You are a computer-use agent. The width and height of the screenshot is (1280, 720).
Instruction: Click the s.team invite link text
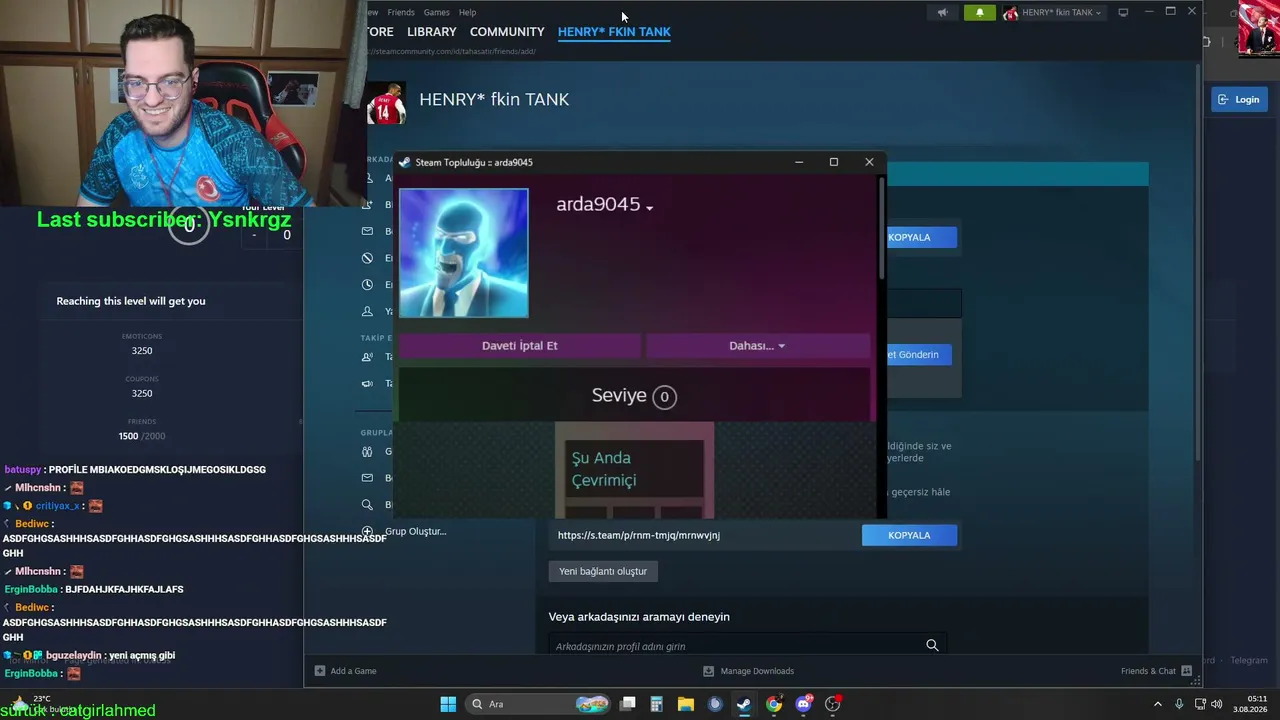click(x=639, y=535)
